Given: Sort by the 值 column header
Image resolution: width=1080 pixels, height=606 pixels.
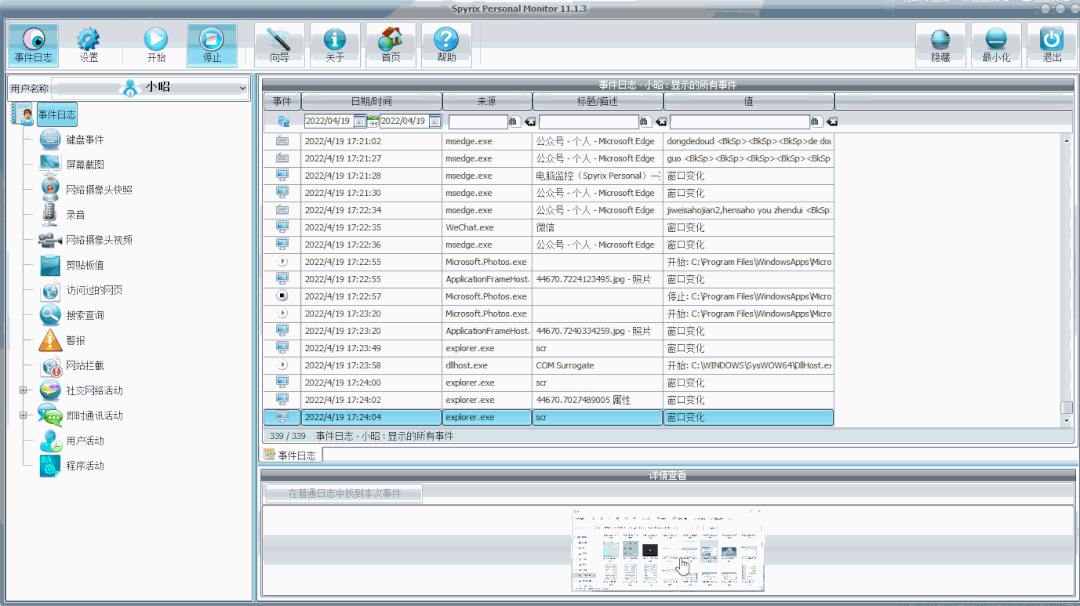Looking at the screenshot, I should point(749,102).
